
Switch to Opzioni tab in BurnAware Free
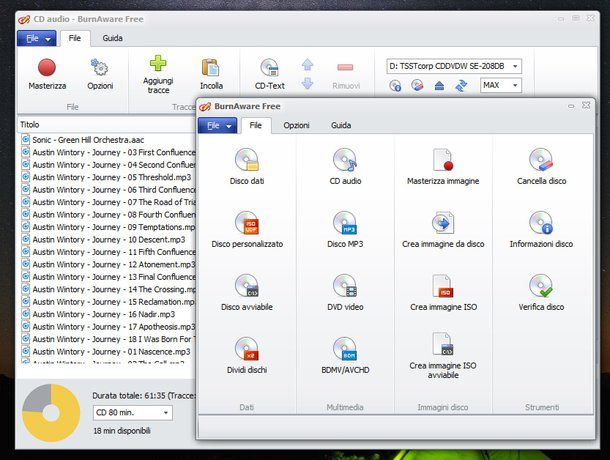296,125
